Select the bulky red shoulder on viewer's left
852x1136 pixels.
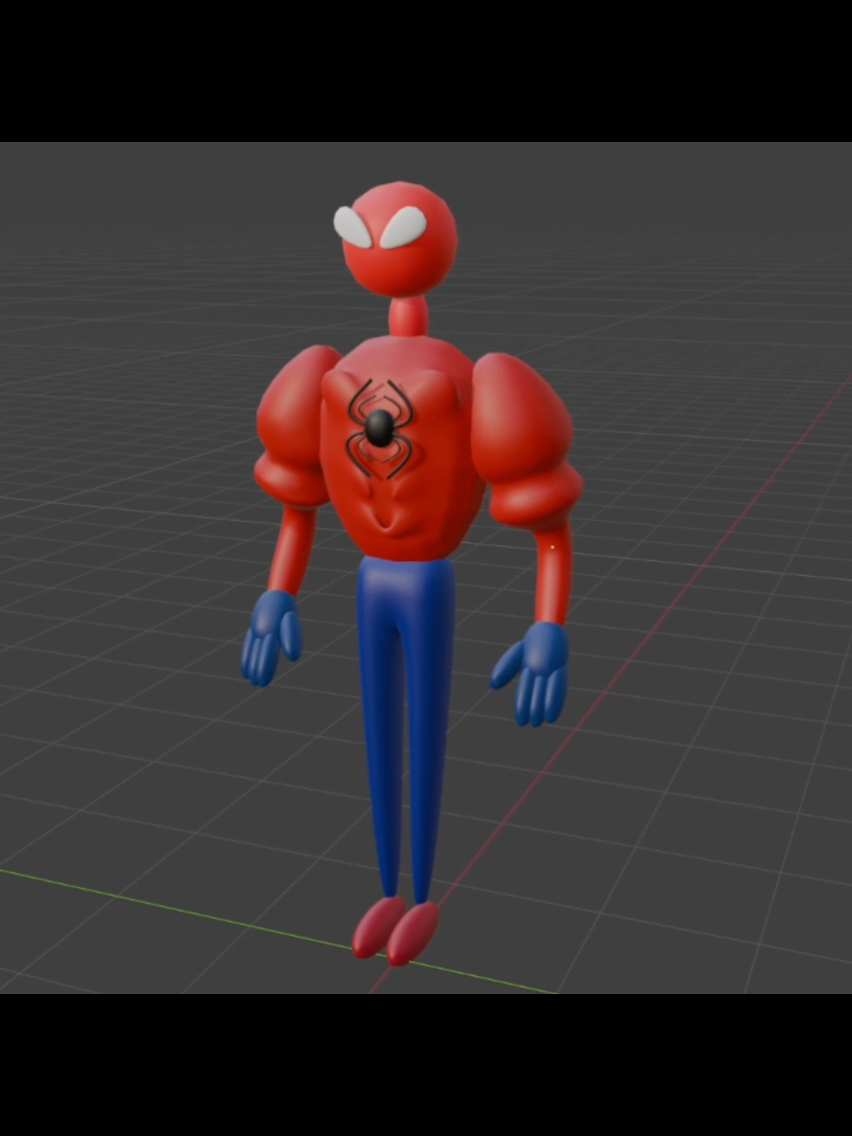293,427
